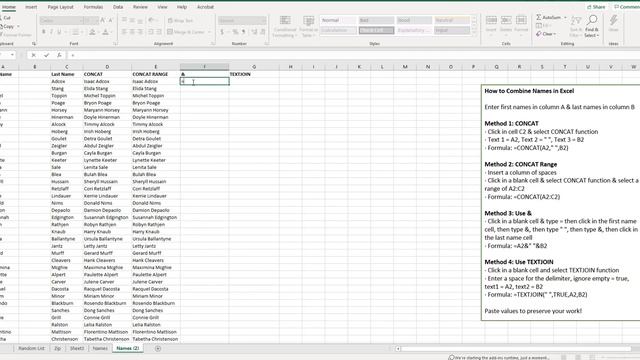The image size is (640, 360).
Task: Click Merge & Center
Action: pos(186,32)
